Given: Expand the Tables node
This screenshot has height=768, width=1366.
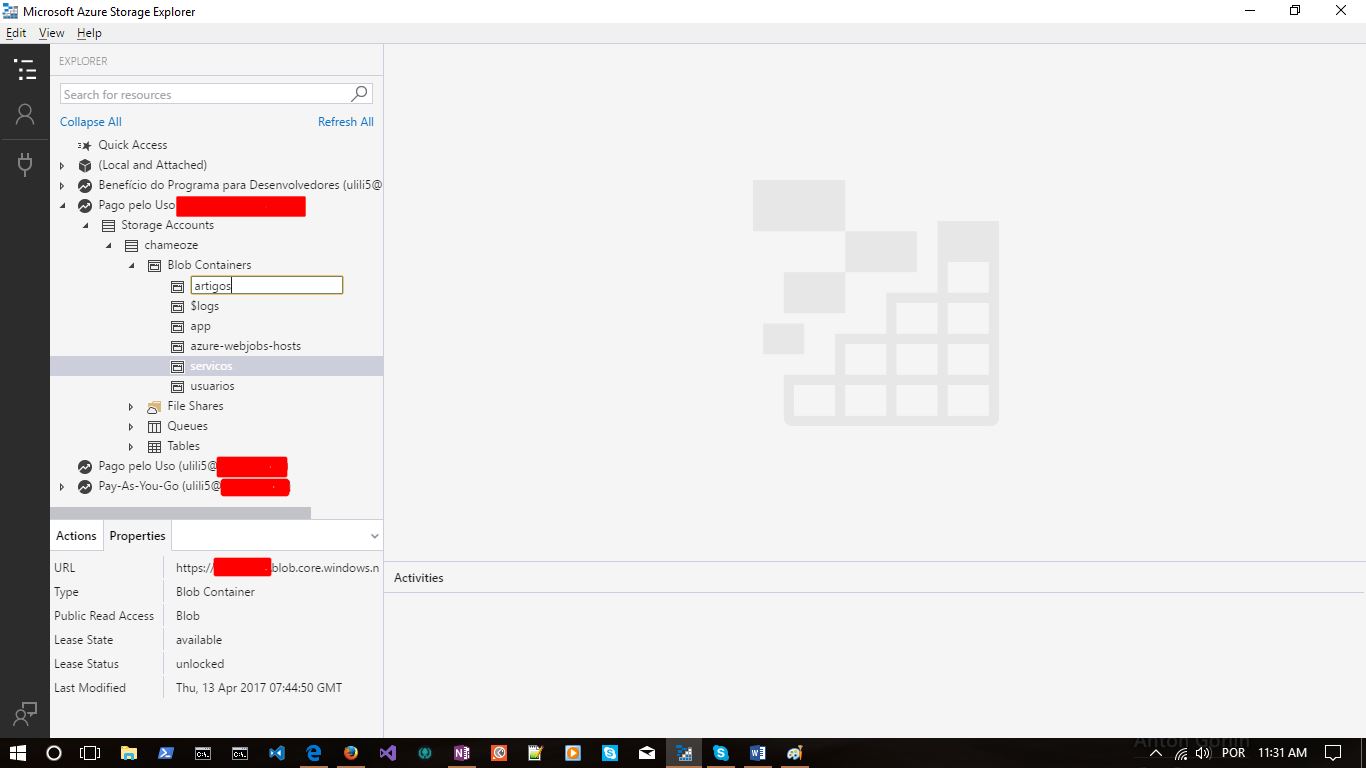Looking at the screenshot, I should [131, 446].
